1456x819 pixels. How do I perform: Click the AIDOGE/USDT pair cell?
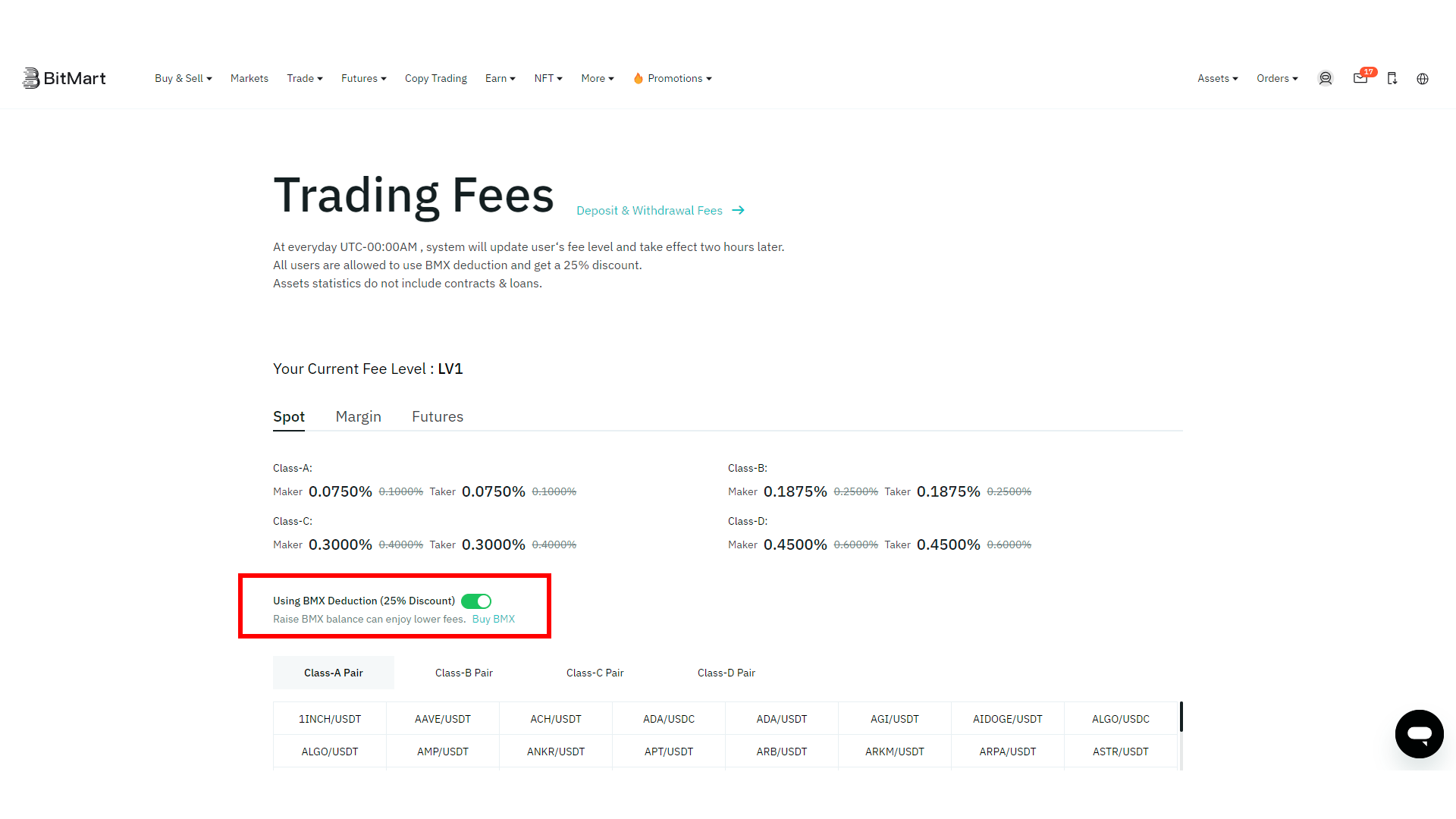[x=1008, y=719]
